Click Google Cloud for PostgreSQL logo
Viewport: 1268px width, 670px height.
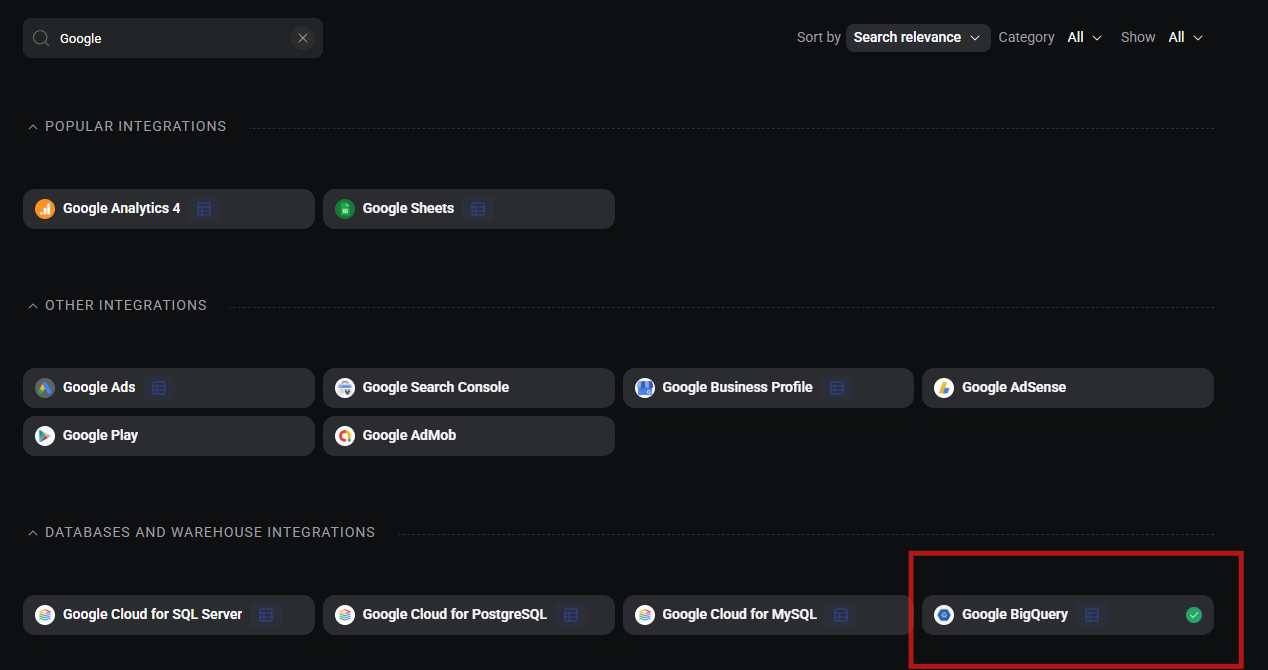(x=345, y=615)
